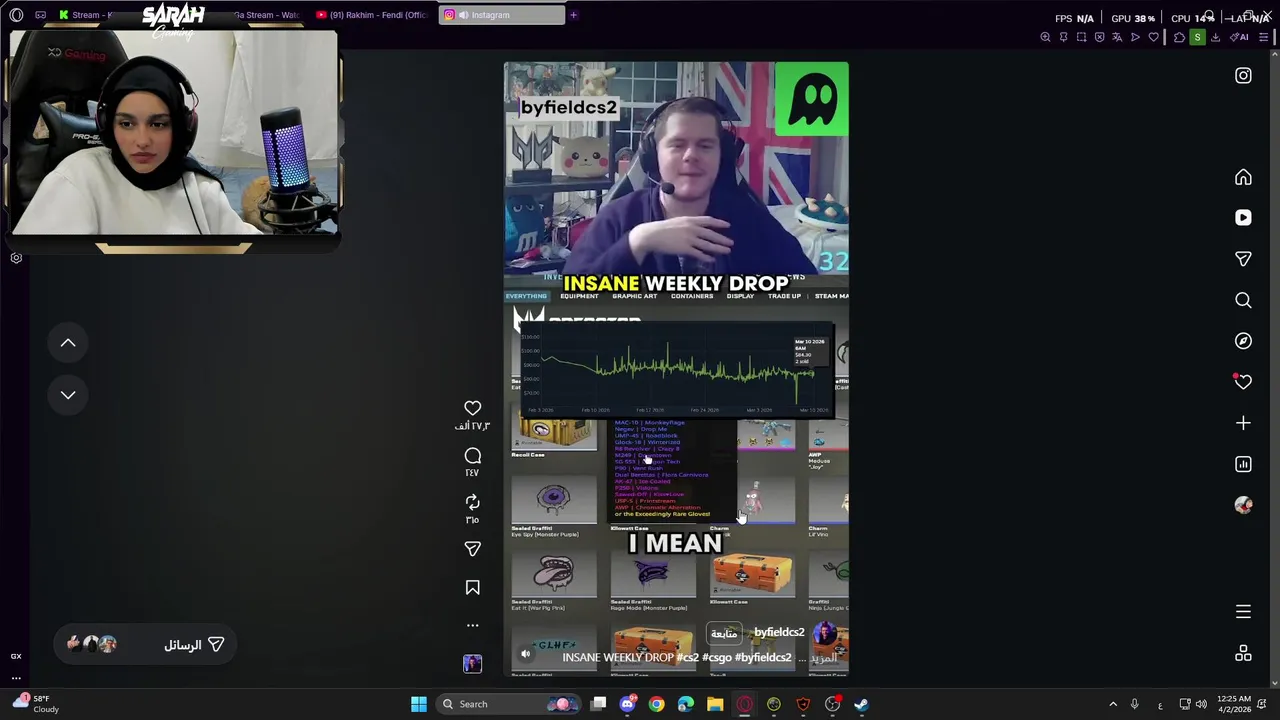1280x720 pixels.
Task: Select the Instagram browser tab
Action: click(x=502, y=15)
